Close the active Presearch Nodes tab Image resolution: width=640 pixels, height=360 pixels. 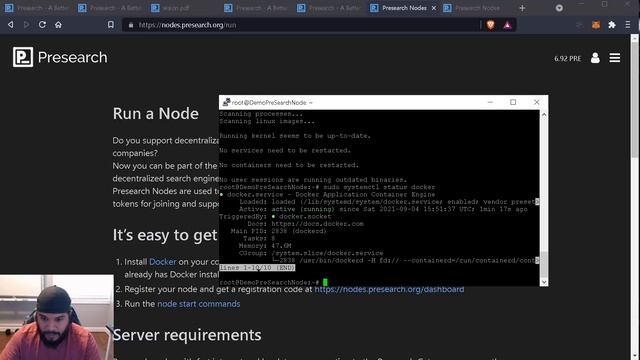[x=433, y=8]
